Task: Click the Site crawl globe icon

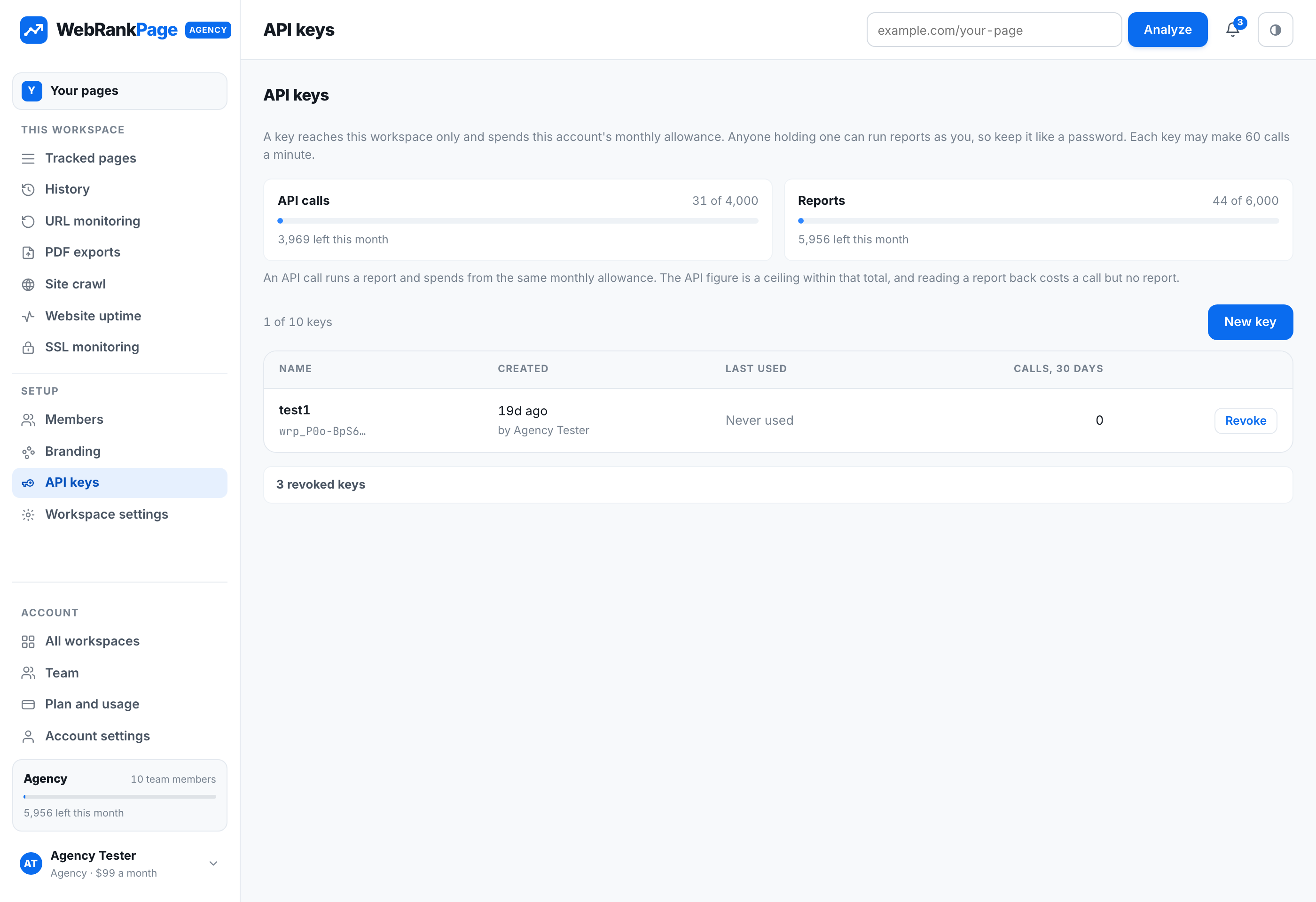Action: (x=28, y=284)
